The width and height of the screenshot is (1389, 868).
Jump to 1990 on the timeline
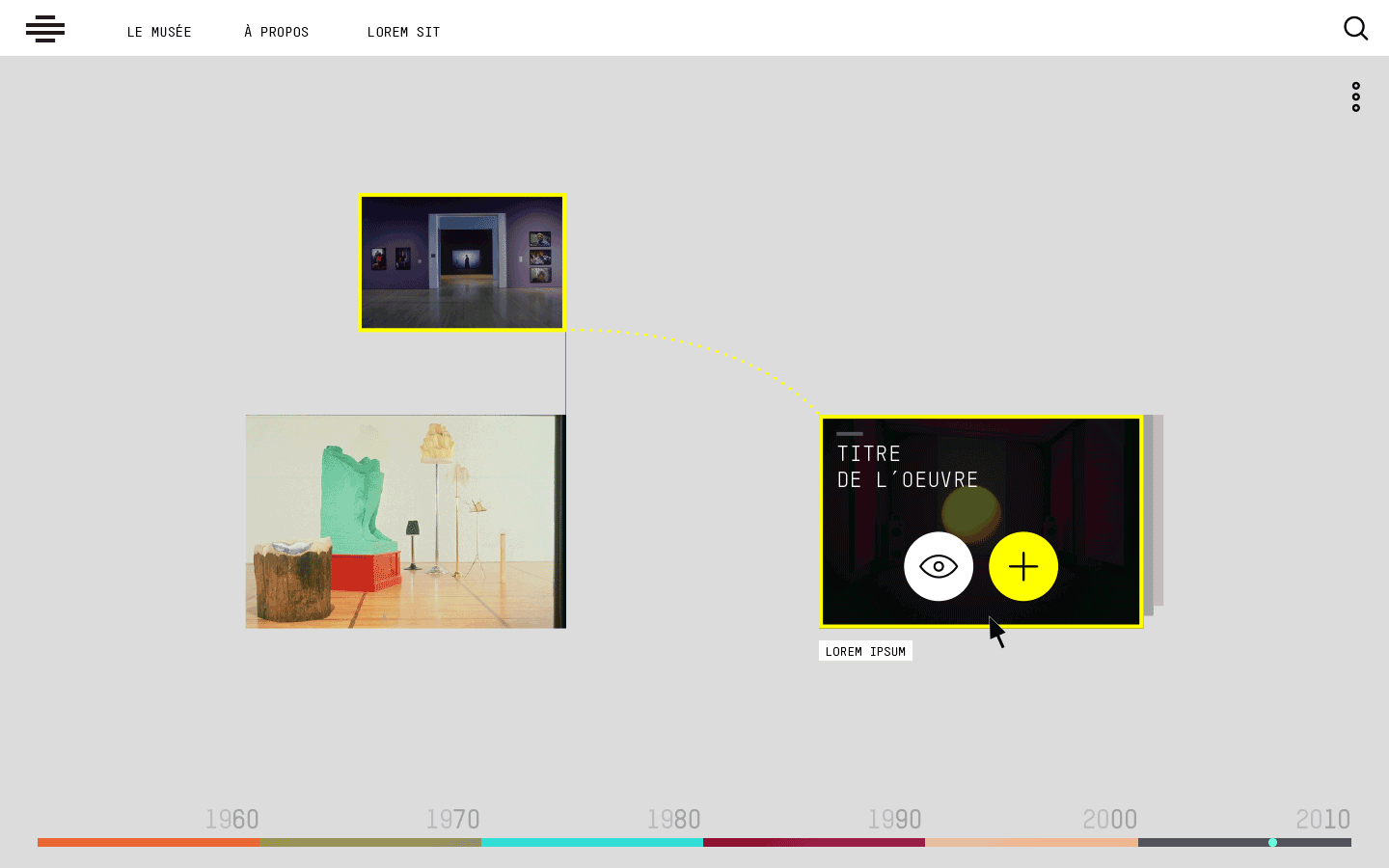point(894,820)
